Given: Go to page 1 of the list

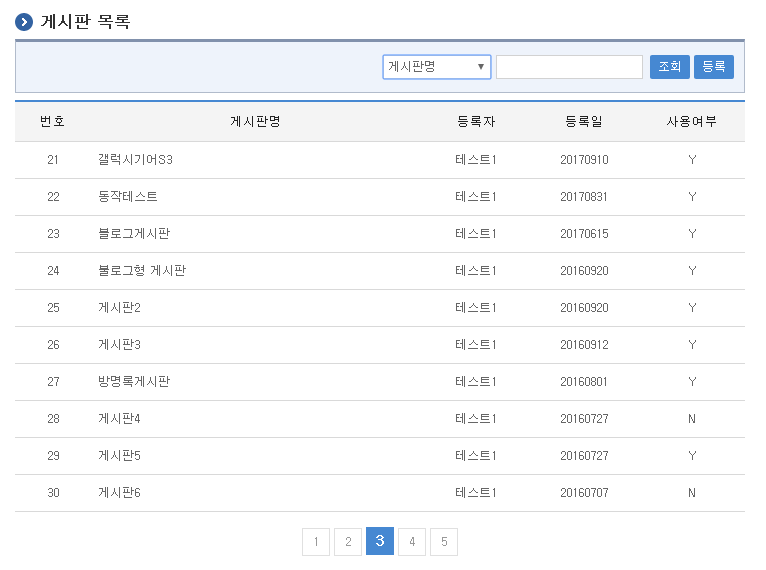Looking at the screenshot, I should [x=316, y=542].
